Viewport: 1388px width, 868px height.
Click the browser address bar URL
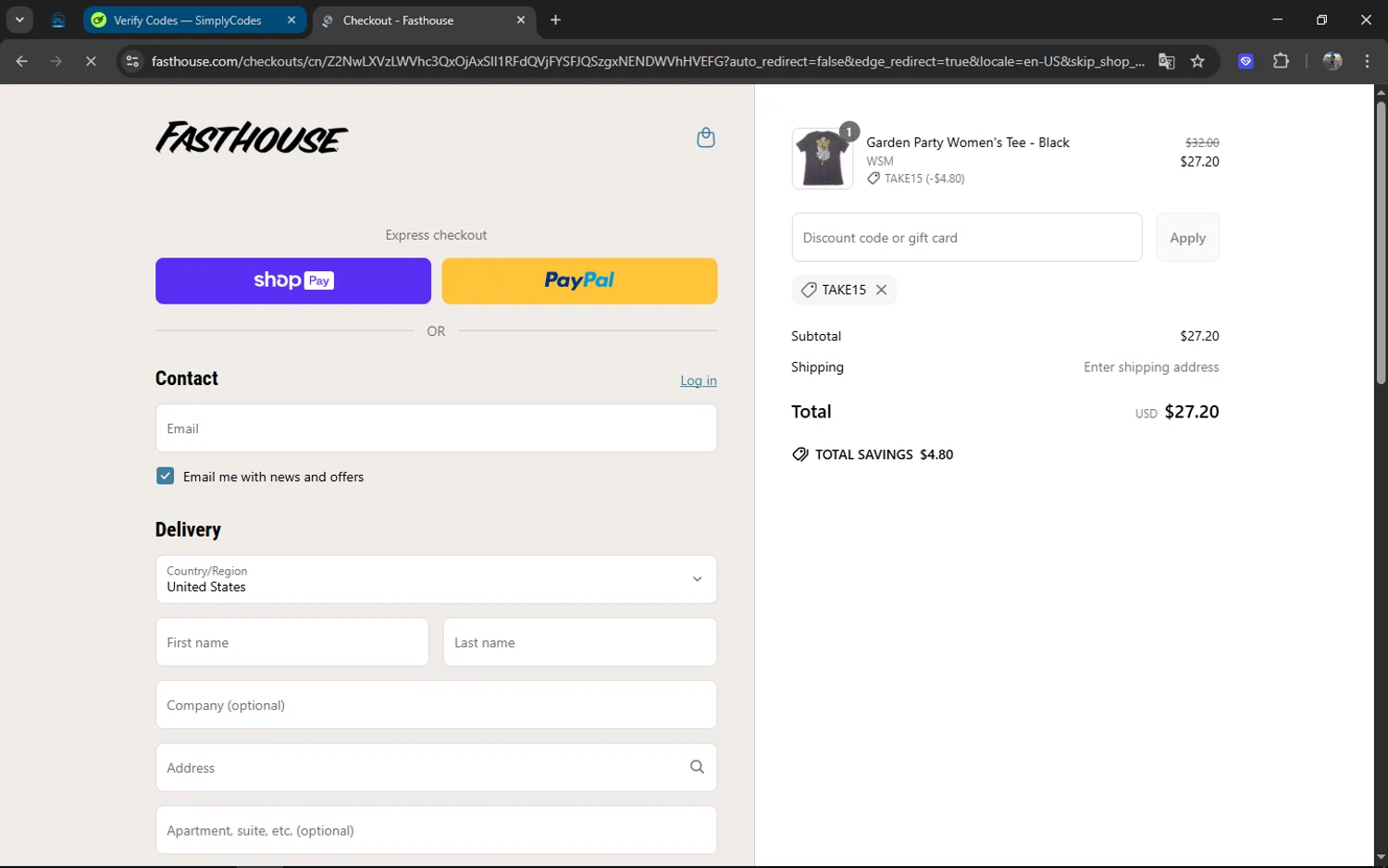coord(648,61)
